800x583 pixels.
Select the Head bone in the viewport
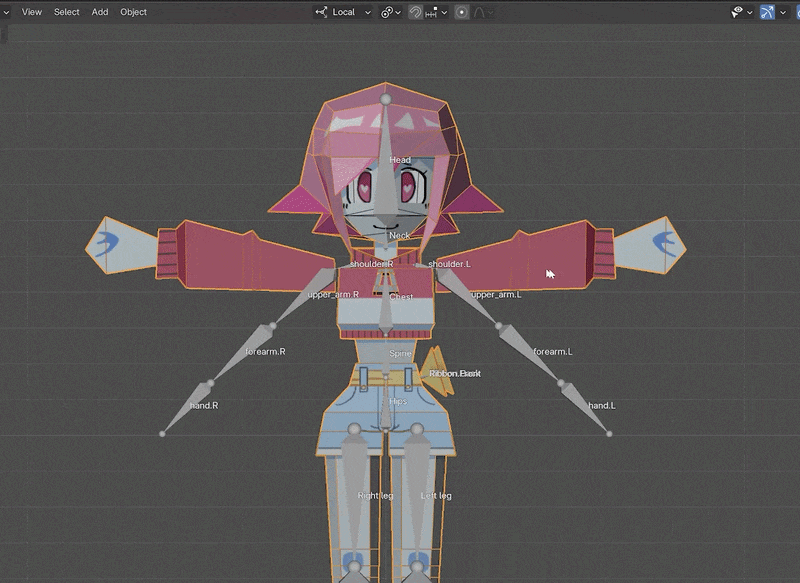point(386,150)
